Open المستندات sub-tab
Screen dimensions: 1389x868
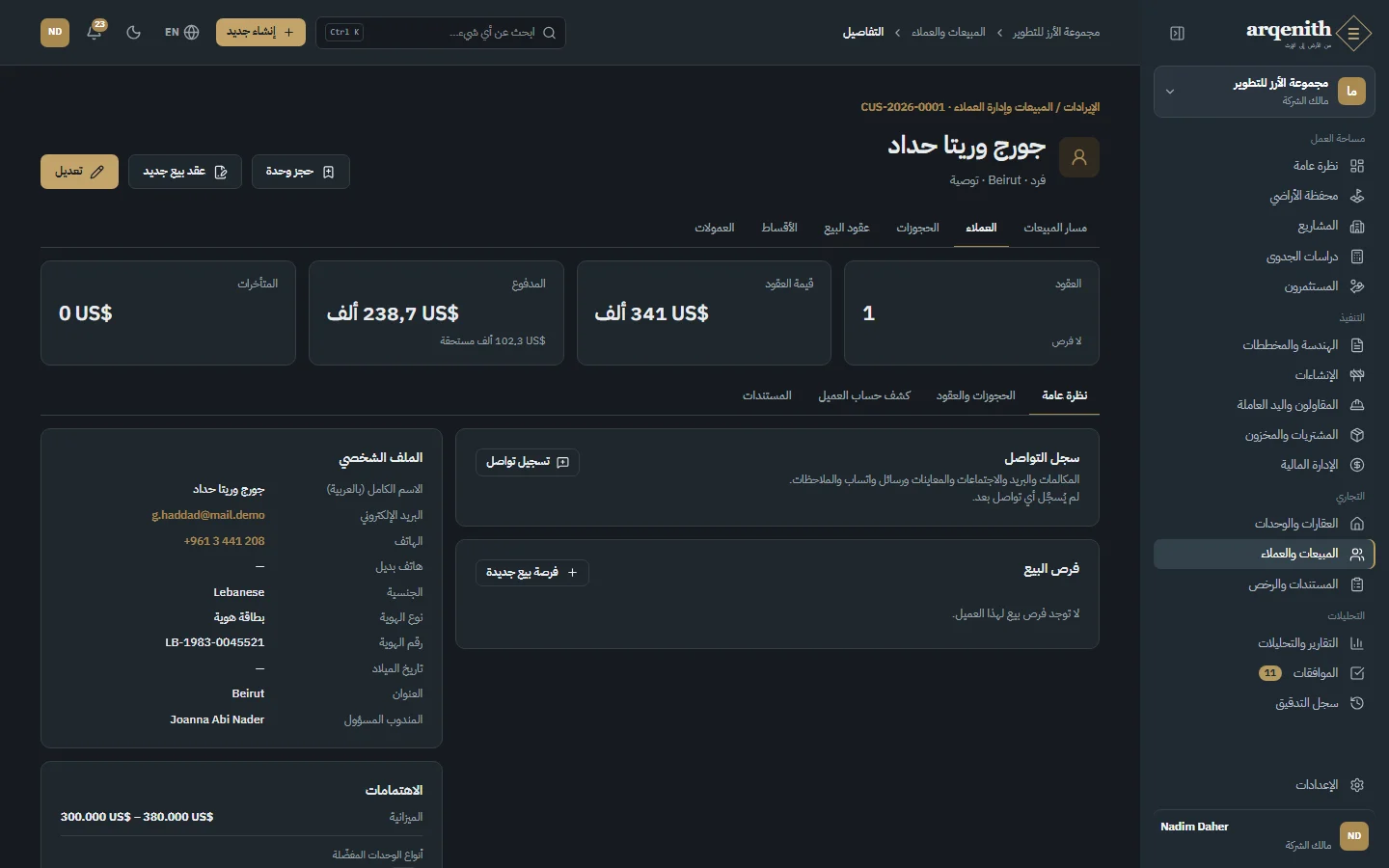pos(767,395)
